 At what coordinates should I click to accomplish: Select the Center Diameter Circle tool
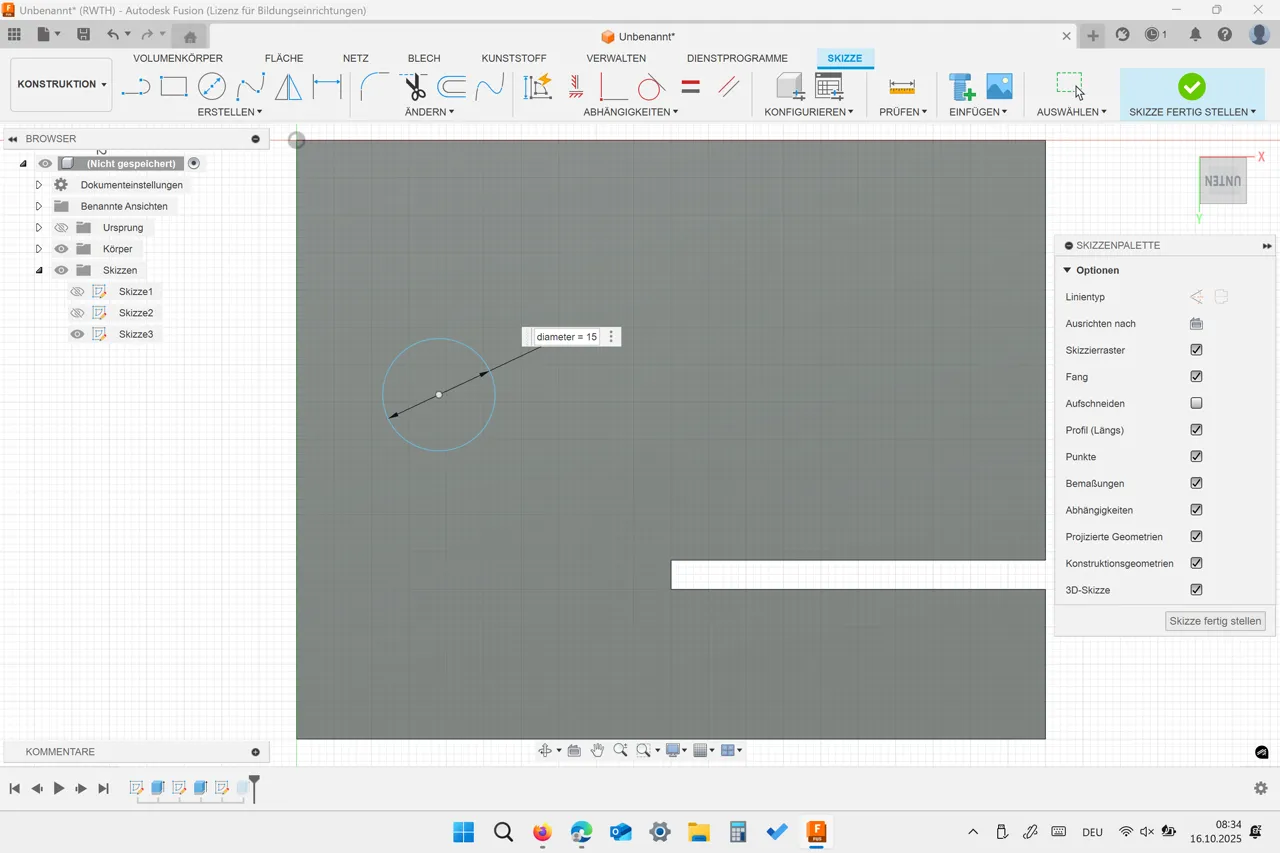pos(212,87)
